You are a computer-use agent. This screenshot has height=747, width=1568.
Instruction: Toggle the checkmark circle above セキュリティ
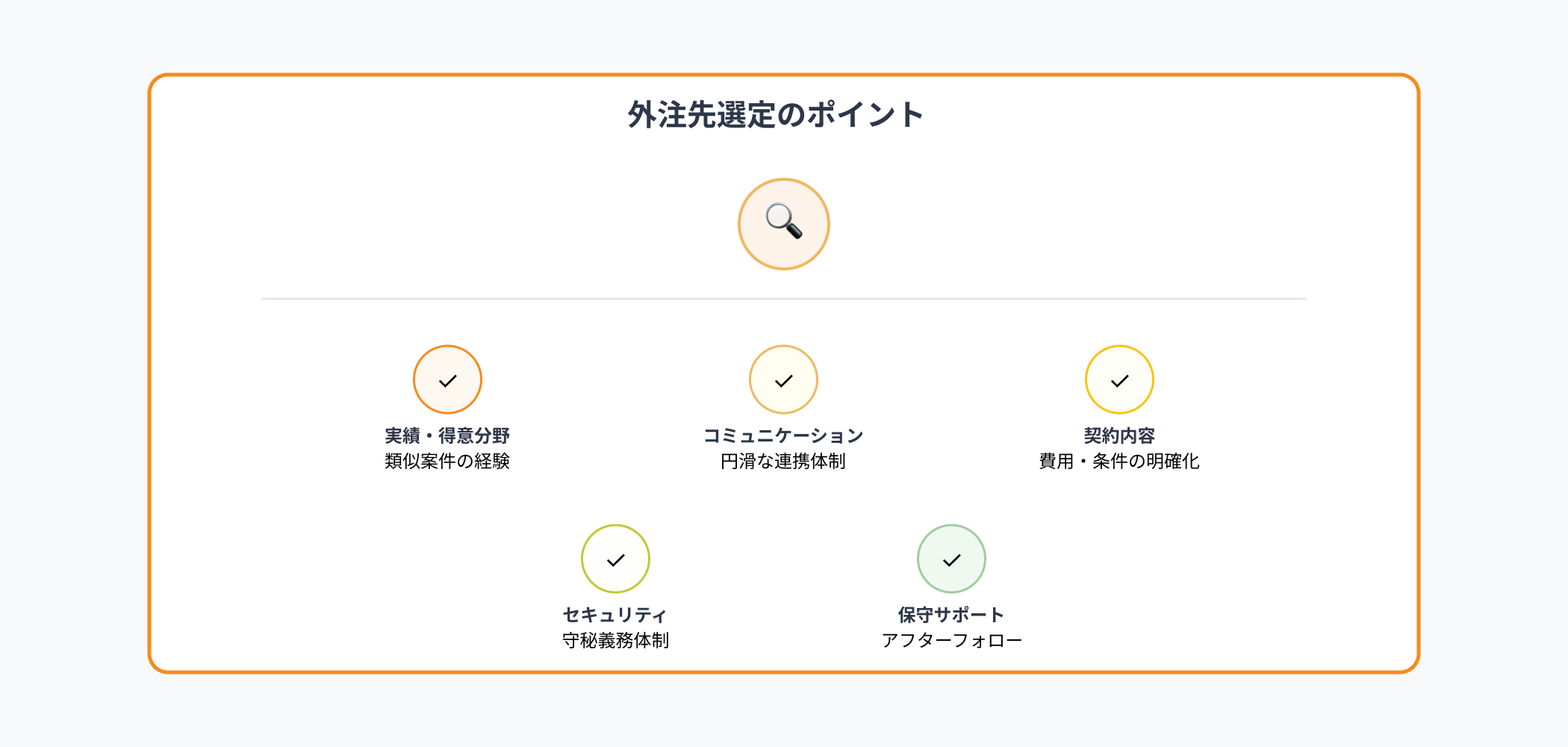[x=615, y=559]
